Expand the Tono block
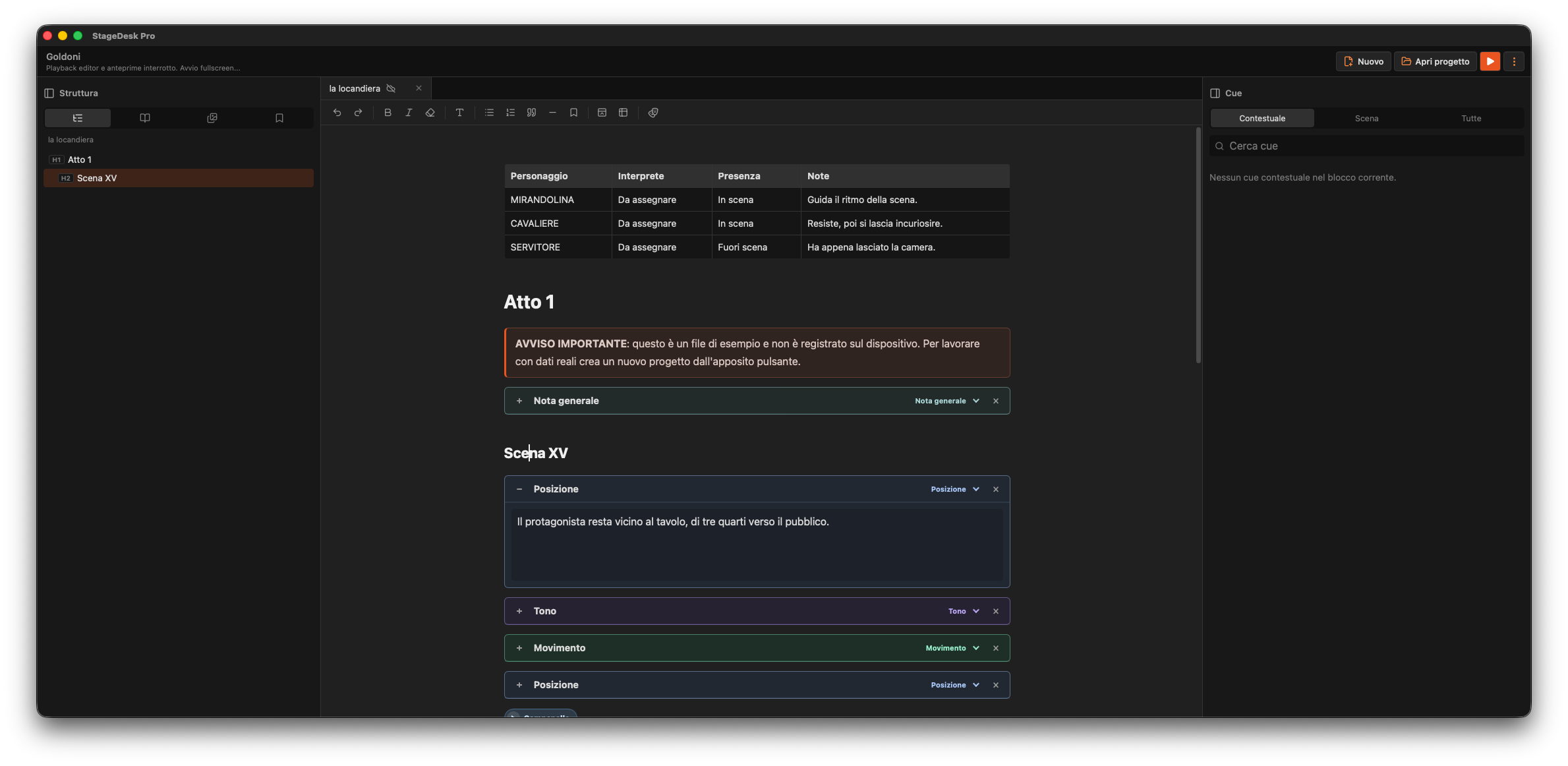Viewport: 1568px width, 766px height. click(519, 611)
